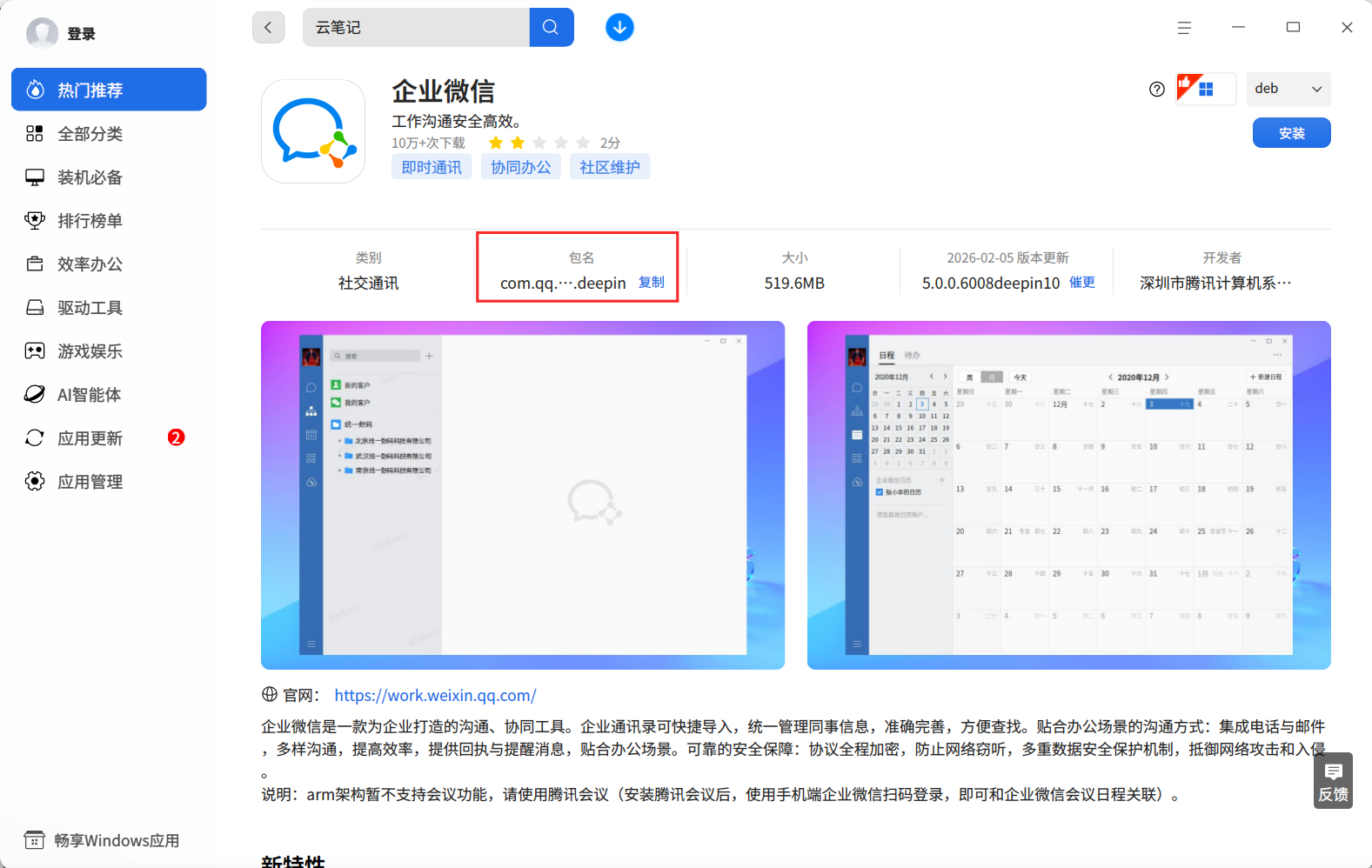Copy the package name via 复制

pos(652,282)
